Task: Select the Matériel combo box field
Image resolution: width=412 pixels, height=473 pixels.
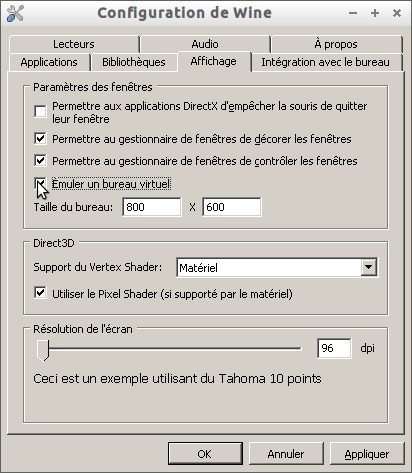Action: (x=277, y=267)
